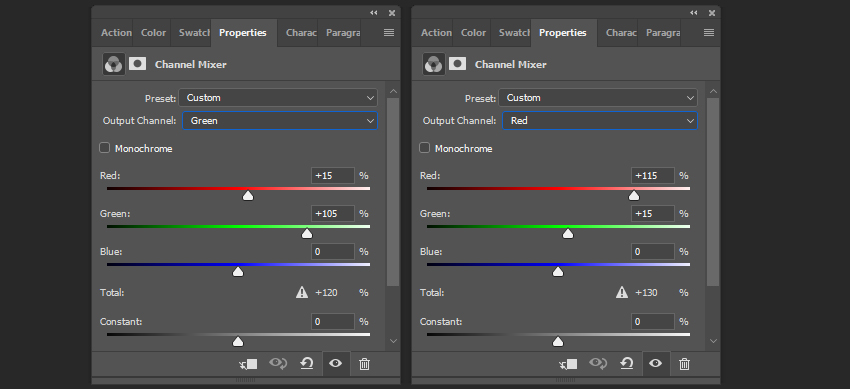Tick Monochrome checkbox in right panel
Viewport: 850px width, 389px height.
424,148
